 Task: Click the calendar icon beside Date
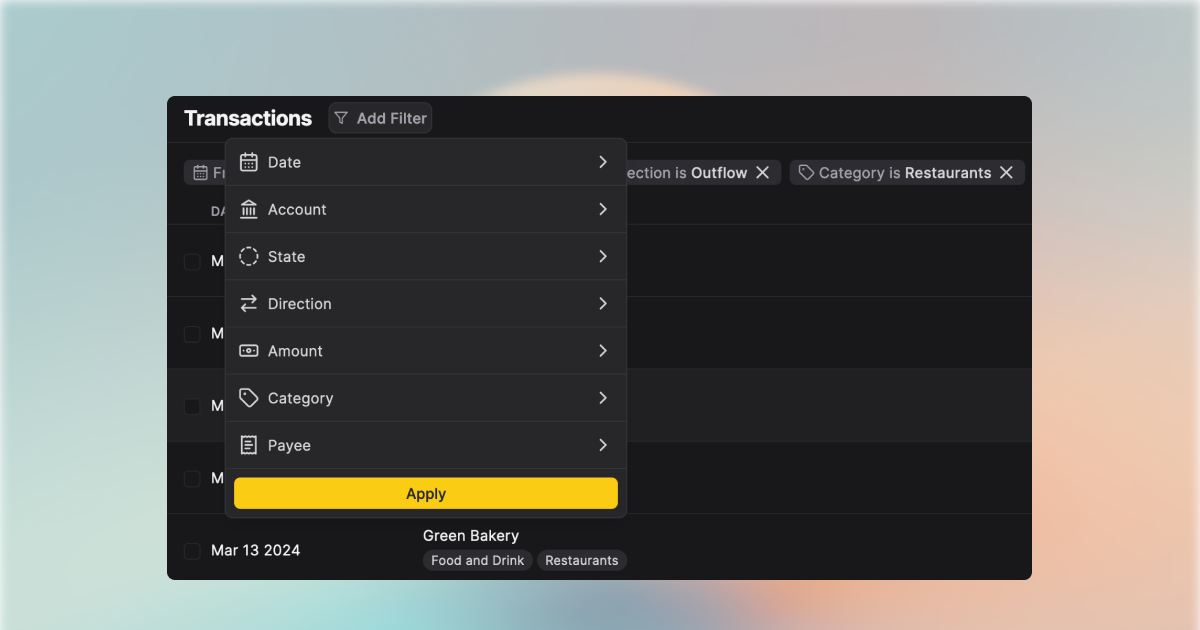(x=249, y=162)
